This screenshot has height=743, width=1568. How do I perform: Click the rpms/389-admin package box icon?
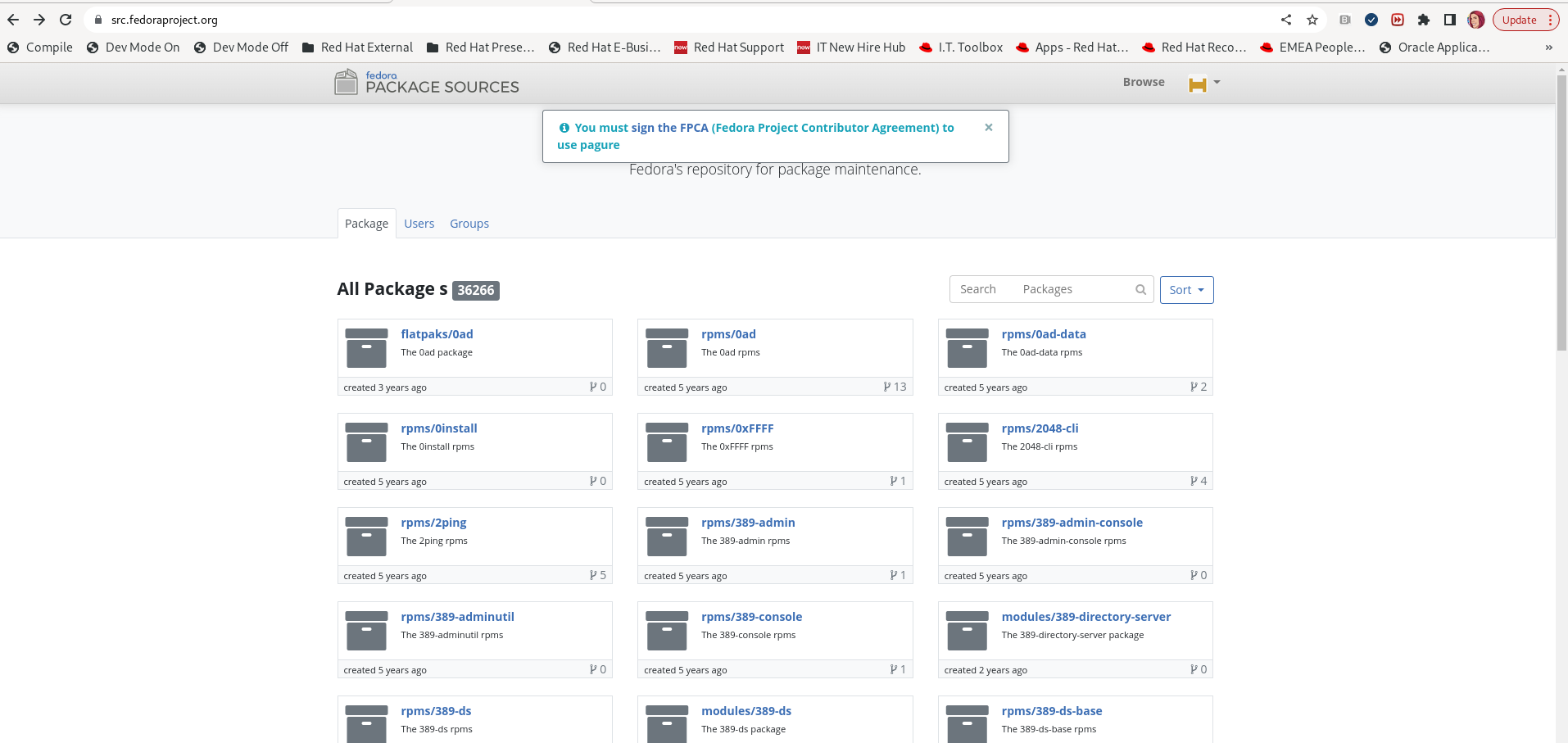coord(667,537)
